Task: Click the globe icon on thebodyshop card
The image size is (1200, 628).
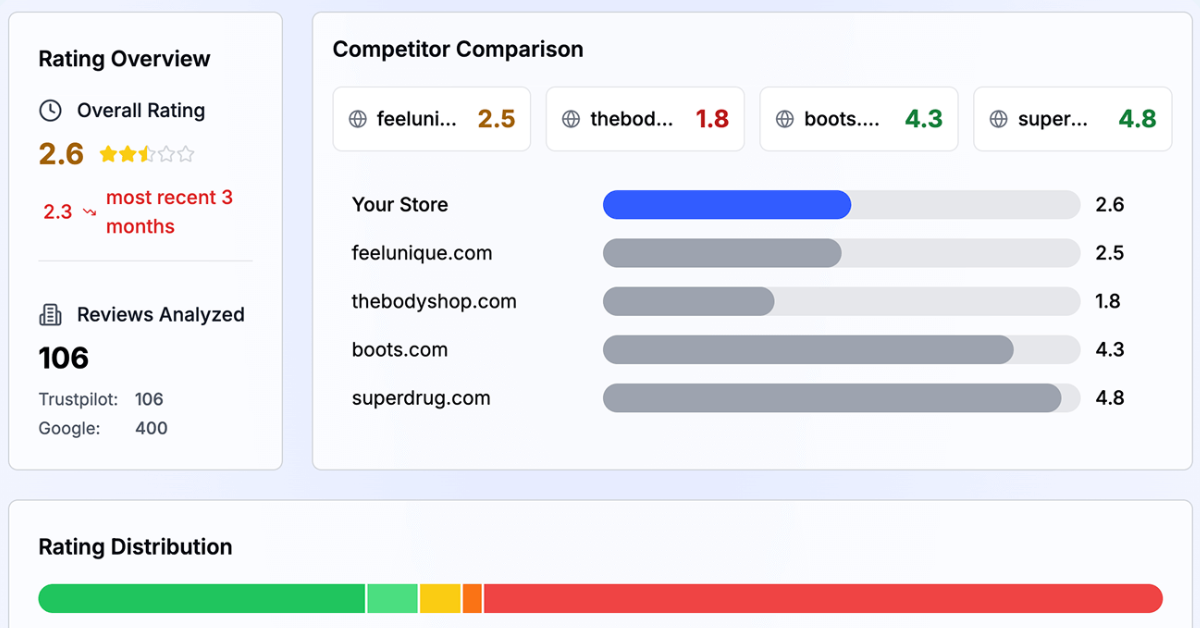Action: 571,119
